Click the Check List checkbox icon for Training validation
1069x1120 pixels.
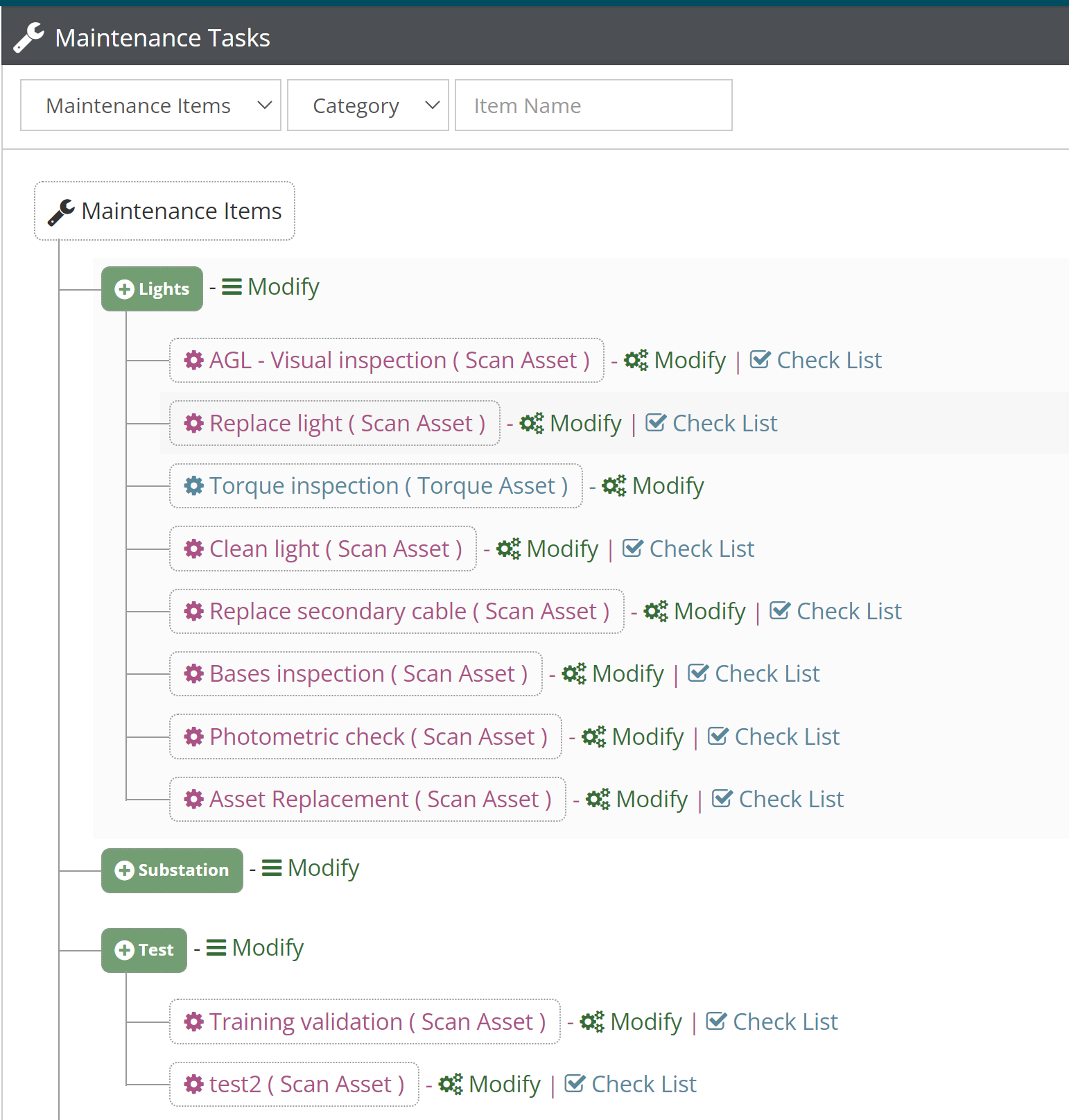716,1022
